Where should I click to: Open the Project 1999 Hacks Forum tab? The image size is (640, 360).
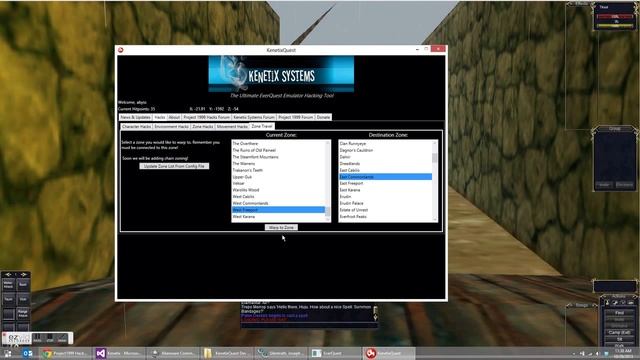pyautogui.click(x=207, y=117)
